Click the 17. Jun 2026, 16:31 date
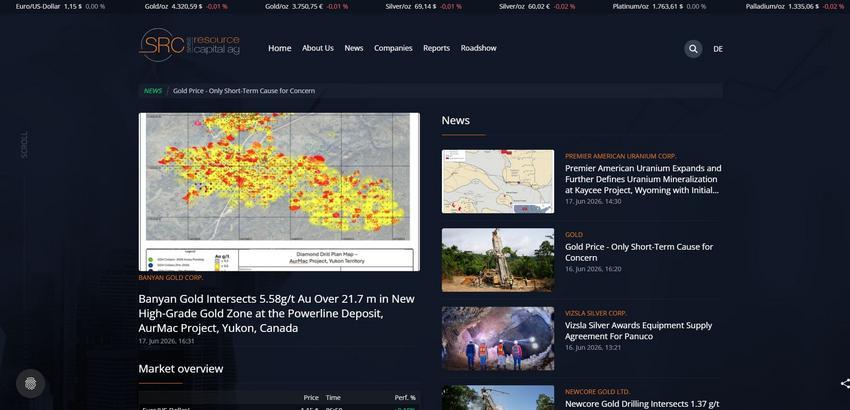 coord(166,341)
